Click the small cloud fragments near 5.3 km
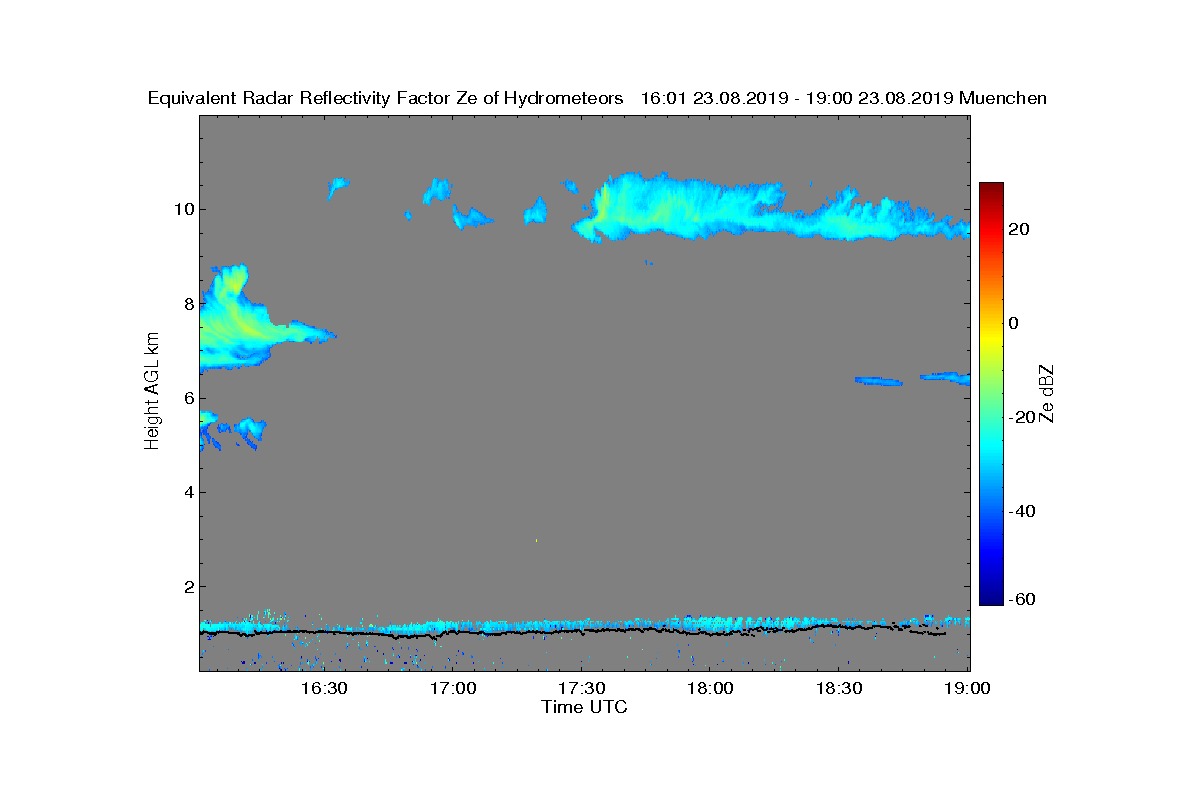The height and width of the screenshot is (800, 1200). pyautogui.click(x=232, y=431)
